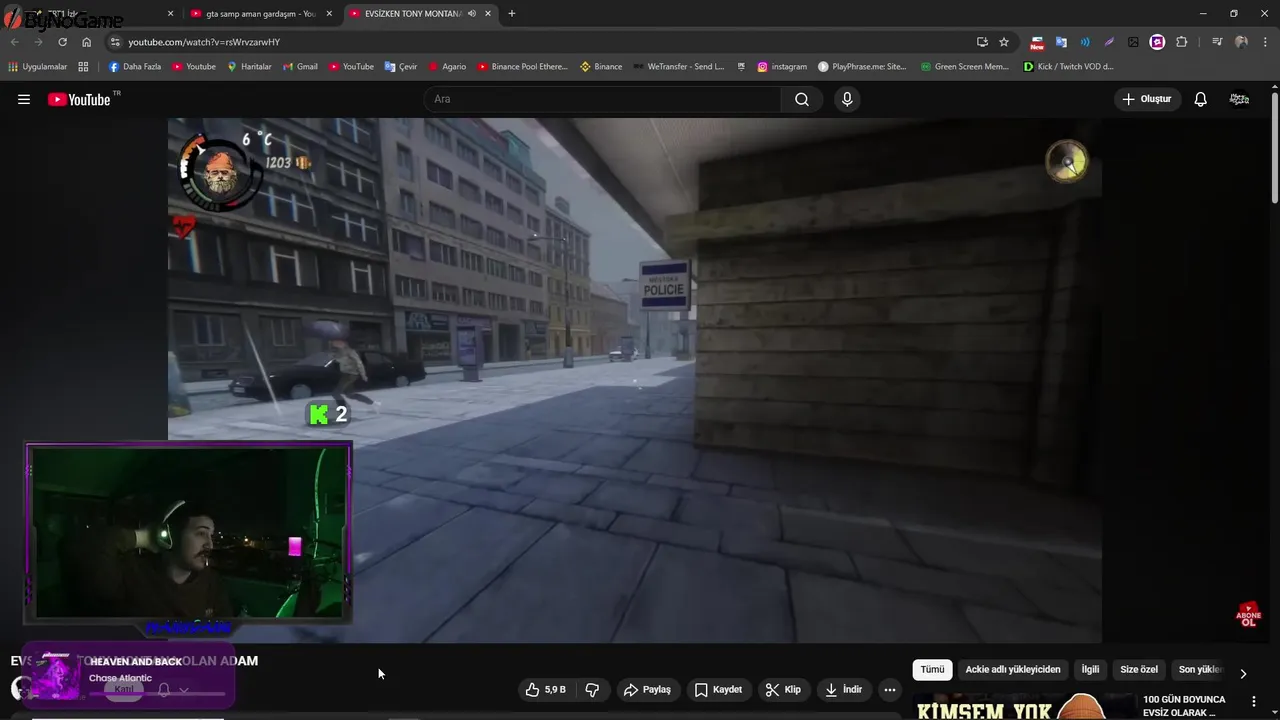Save video with Kaydet button
The height and width of the screenshot is (720, 1280).
pyautogui.click(x=718, y=689)
